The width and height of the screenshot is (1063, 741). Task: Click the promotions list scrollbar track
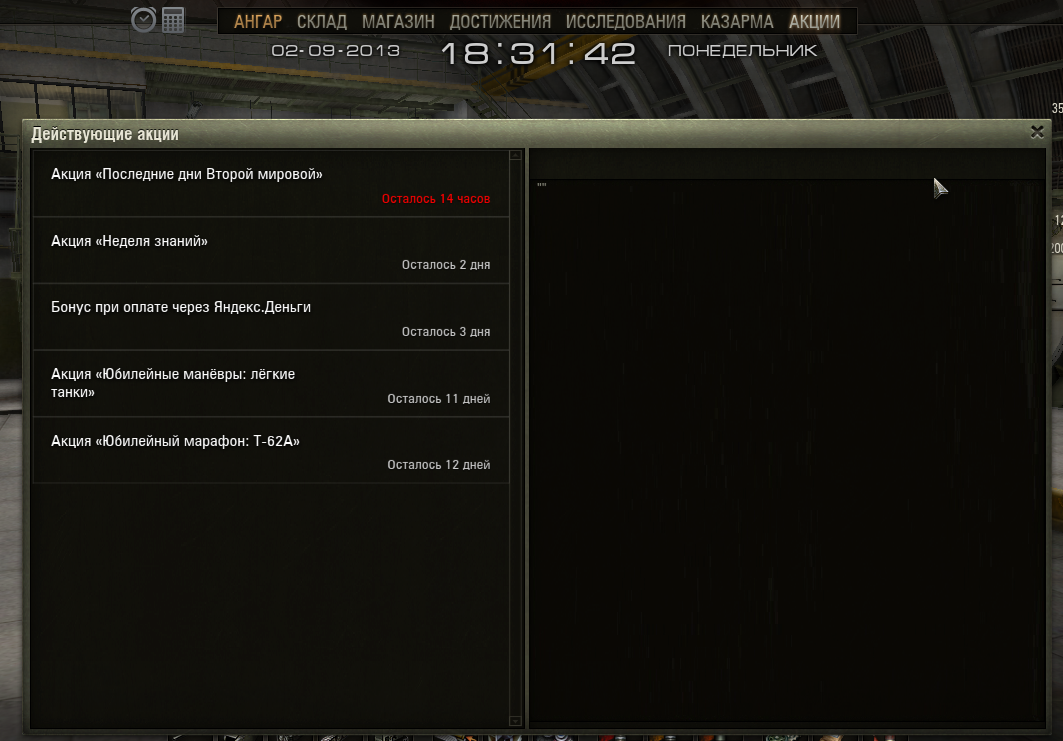[515, 438]
